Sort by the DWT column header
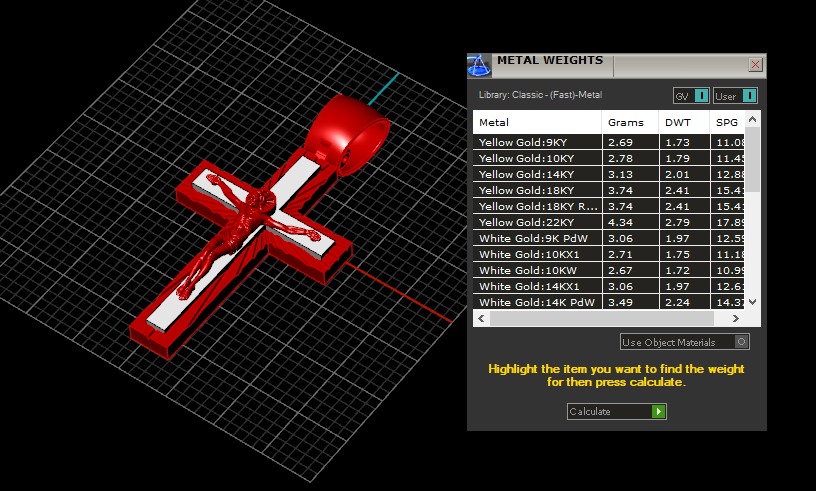This screenshot has width=816, height=491. point(684,122)
